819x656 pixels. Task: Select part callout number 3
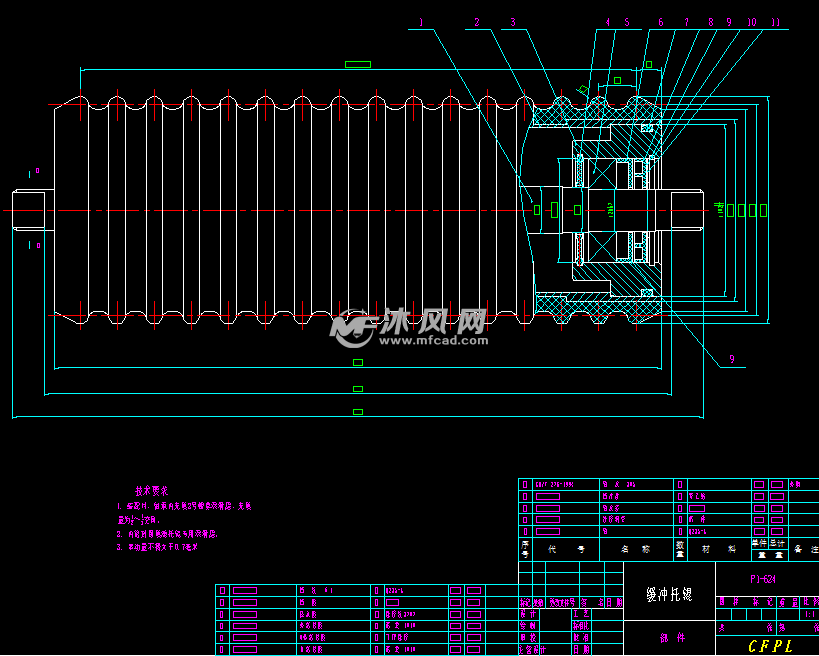click(x=513, y=21)
